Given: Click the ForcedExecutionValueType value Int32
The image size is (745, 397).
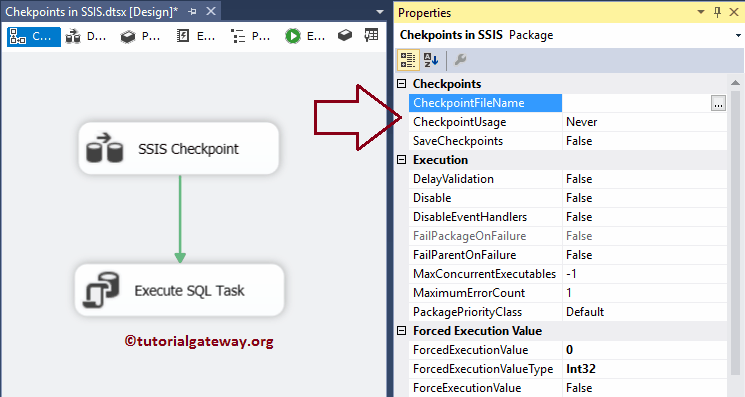Looking at the screenshot, I should click(581, 369).
